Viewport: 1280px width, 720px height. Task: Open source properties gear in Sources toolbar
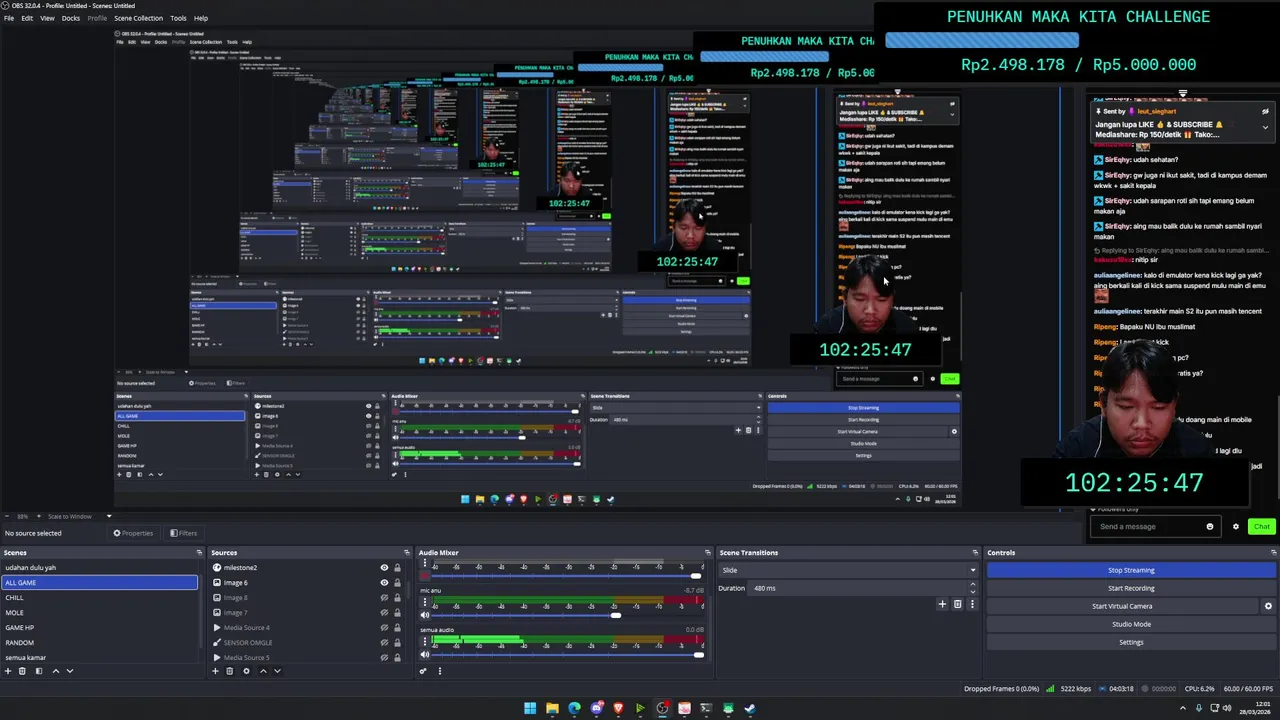pos(246,671)
